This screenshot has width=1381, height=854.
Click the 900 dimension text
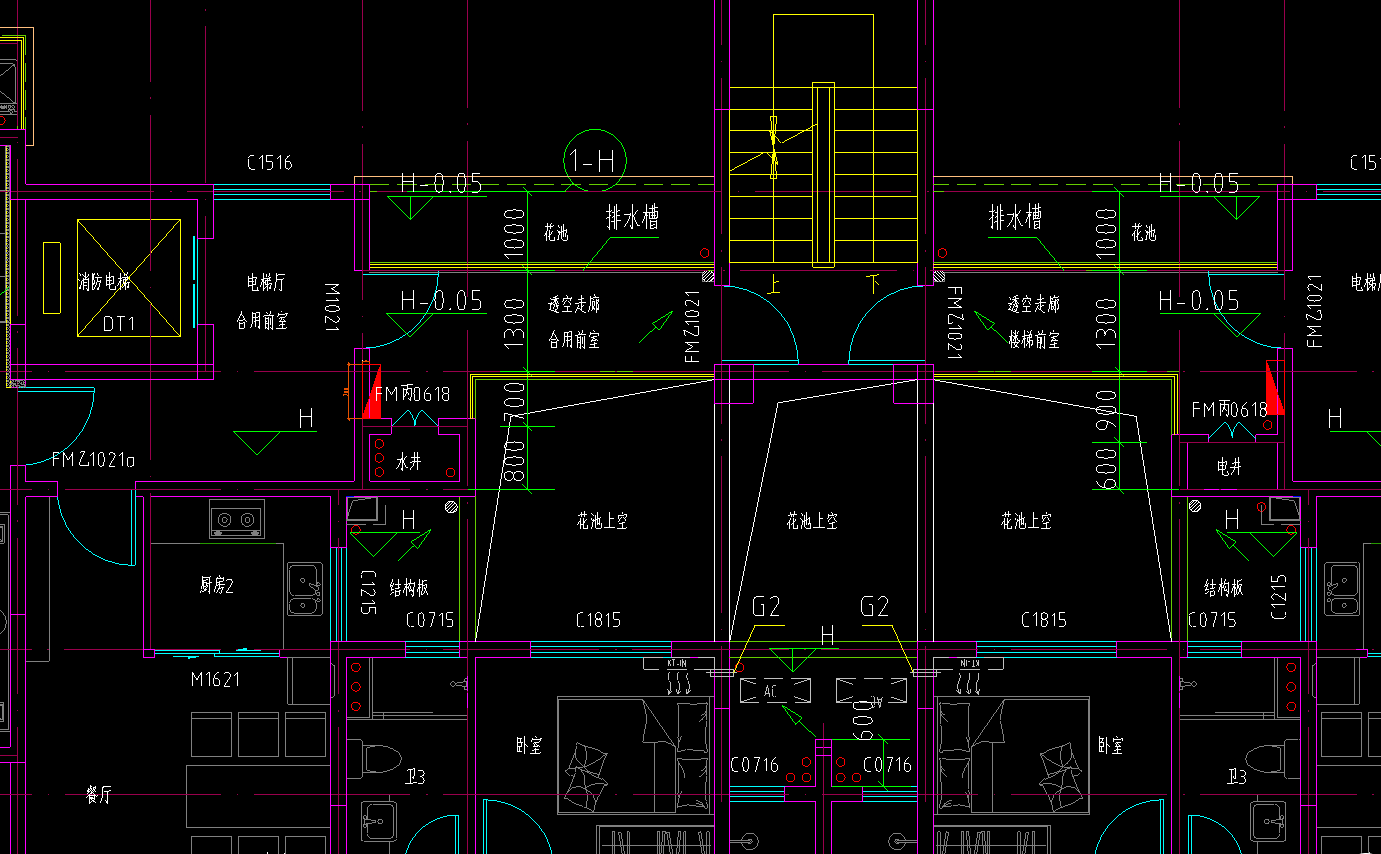(x=1107, y=410)
